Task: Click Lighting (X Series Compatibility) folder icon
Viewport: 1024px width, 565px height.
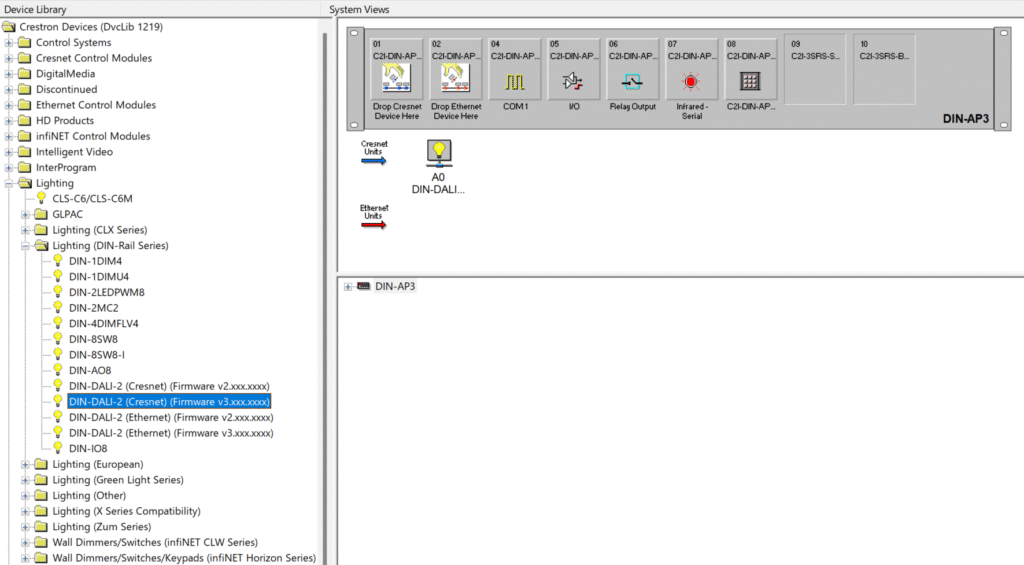Action: 41,511
